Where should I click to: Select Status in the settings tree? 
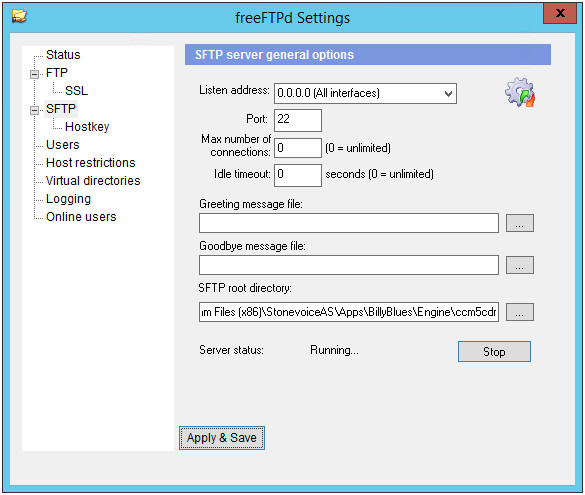(63, 55)
